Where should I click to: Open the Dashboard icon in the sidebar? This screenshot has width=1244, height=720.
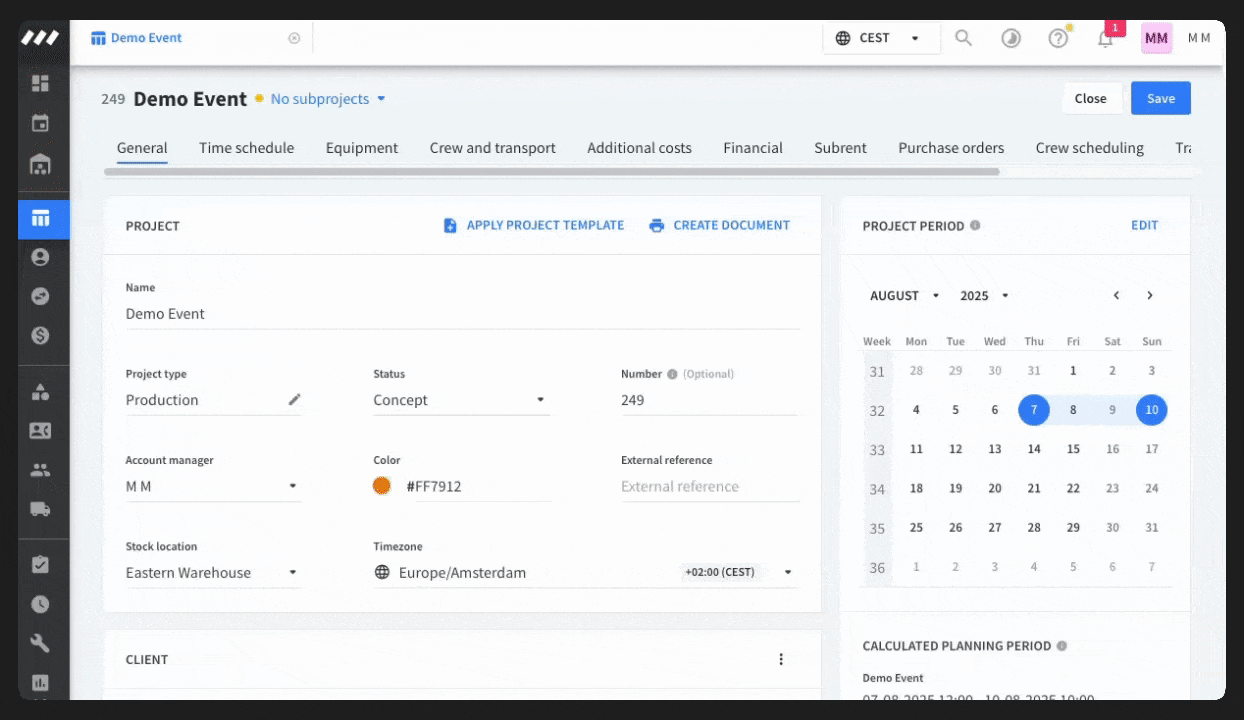[40, 83]
